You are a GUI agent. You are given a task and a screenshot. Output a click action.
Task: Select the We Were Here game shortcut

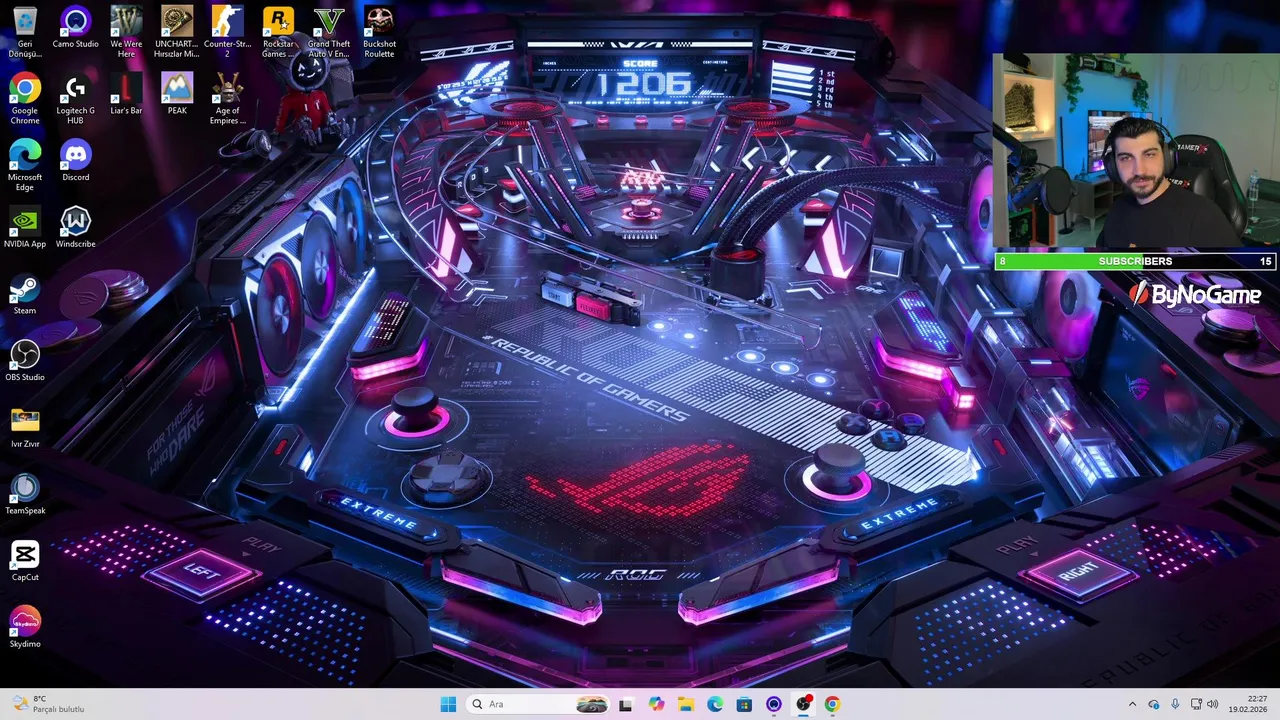[126, 32]
